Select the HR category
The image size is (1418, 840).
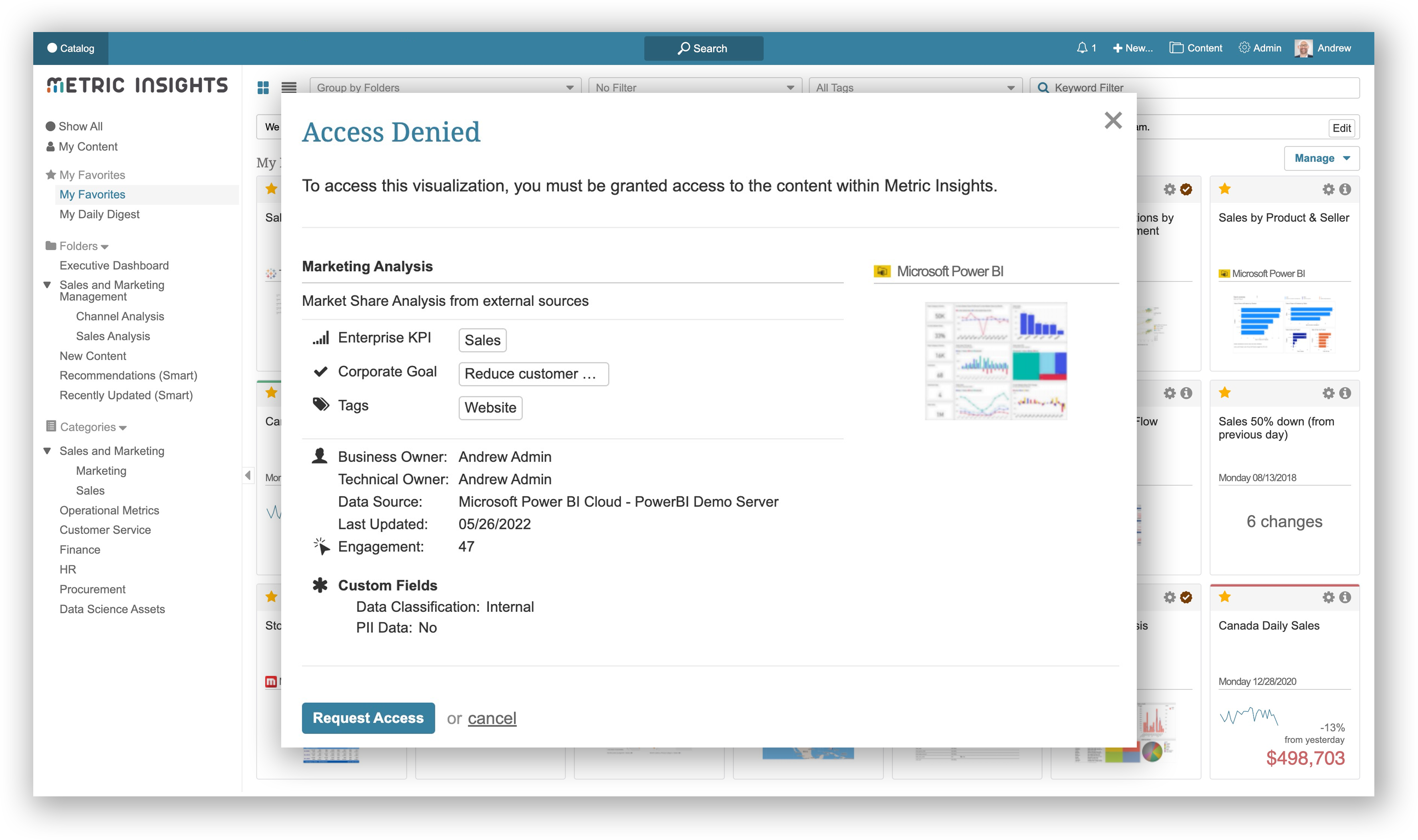tap(67, 569)
